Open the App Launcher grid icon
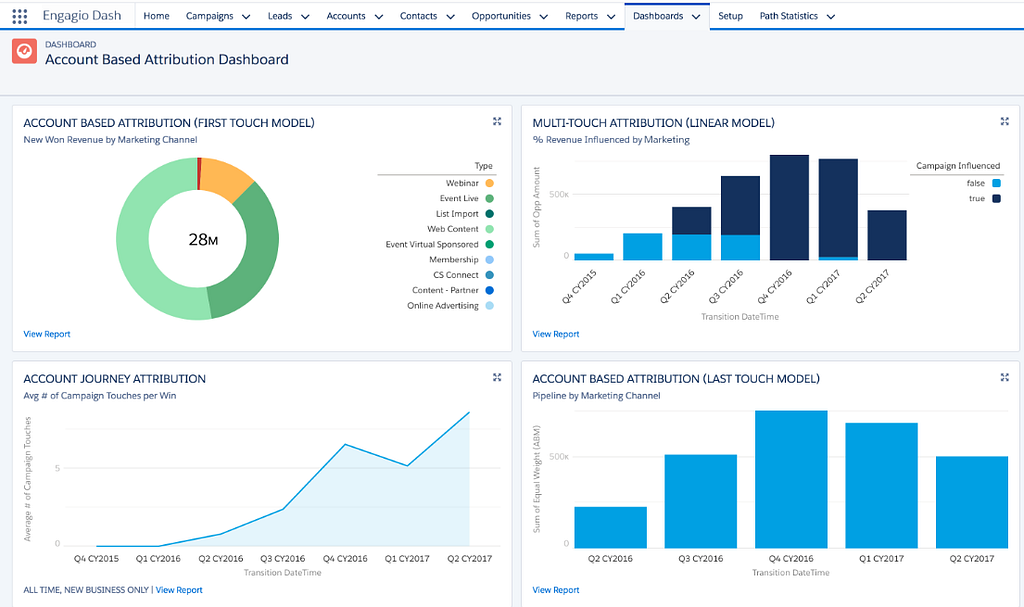 20,16
